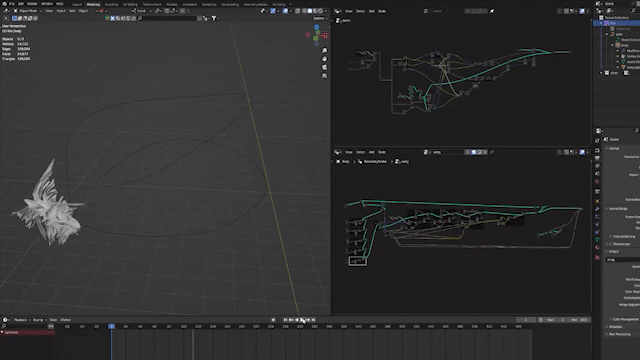Select solid viewport shading mode

[309, 11]
